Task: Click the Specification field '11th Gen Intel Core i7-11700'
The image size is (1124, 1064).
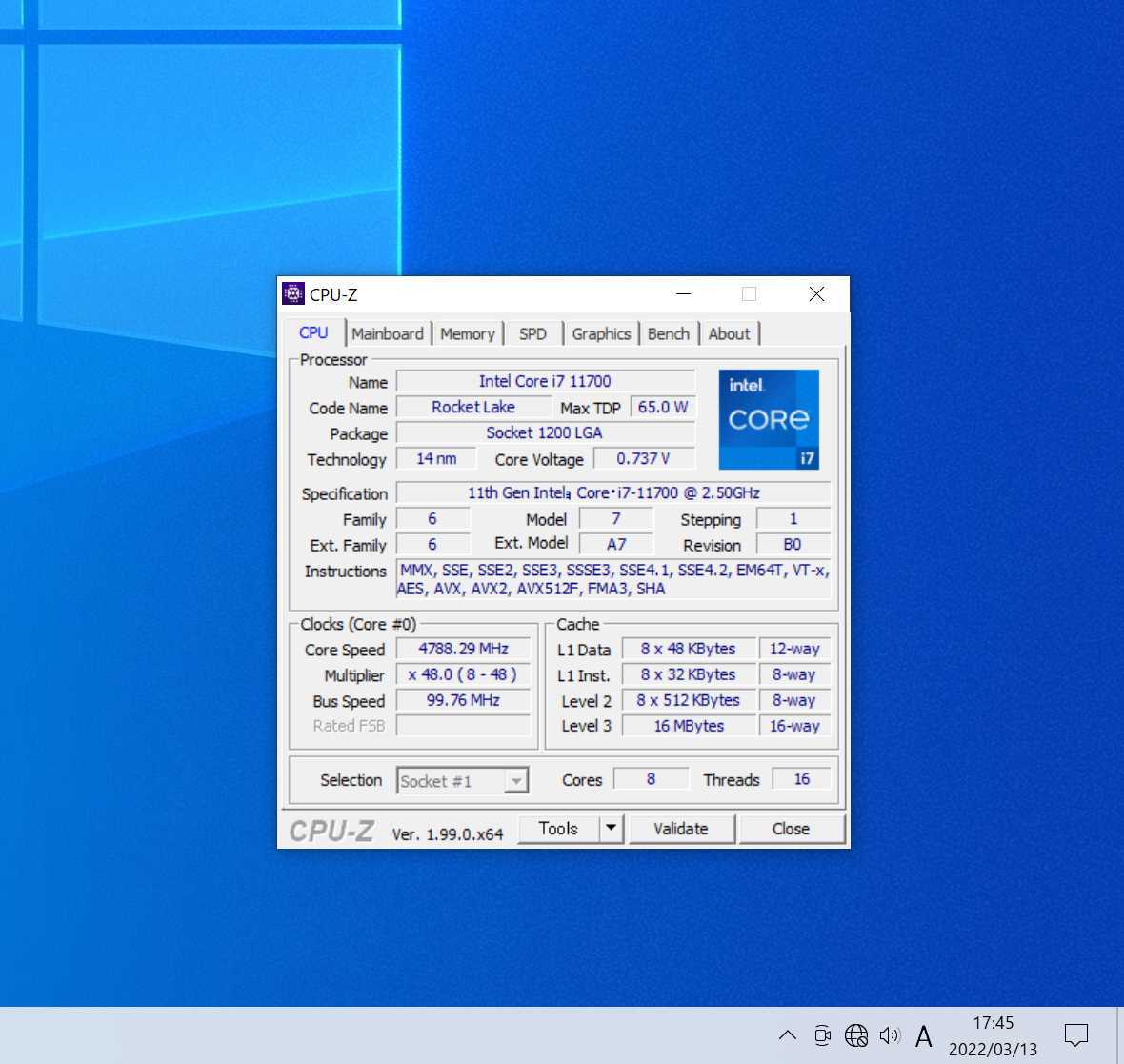Action: 613,493
